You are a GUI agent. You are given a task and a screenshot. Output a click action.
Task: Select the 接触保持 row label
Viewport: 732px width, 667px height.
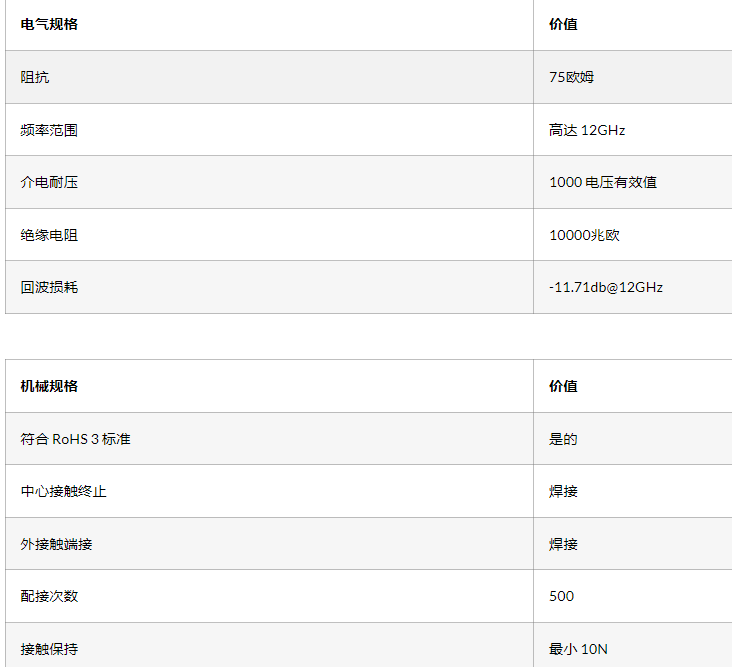coord(49,649)
